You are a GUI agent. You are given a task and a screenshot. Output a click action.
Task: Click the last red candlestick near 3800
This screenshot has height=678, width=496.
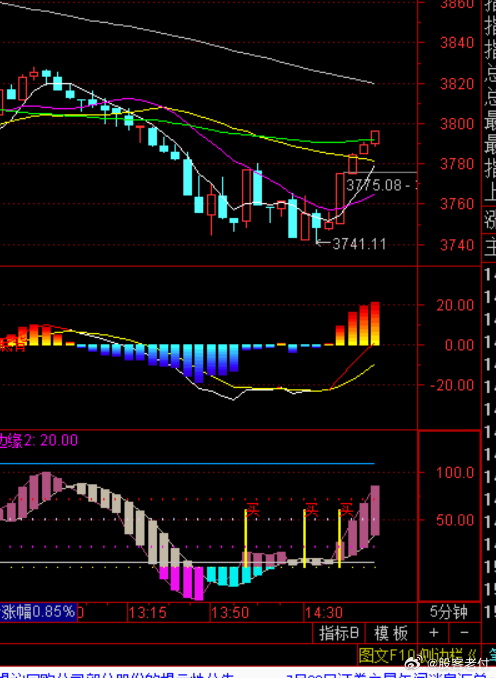375,138
